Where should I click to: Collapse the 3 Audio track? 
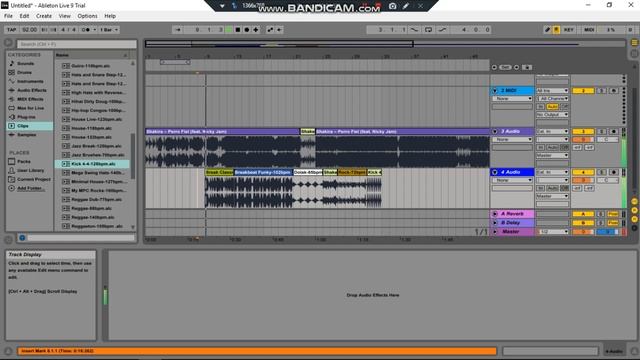(495, 131)
